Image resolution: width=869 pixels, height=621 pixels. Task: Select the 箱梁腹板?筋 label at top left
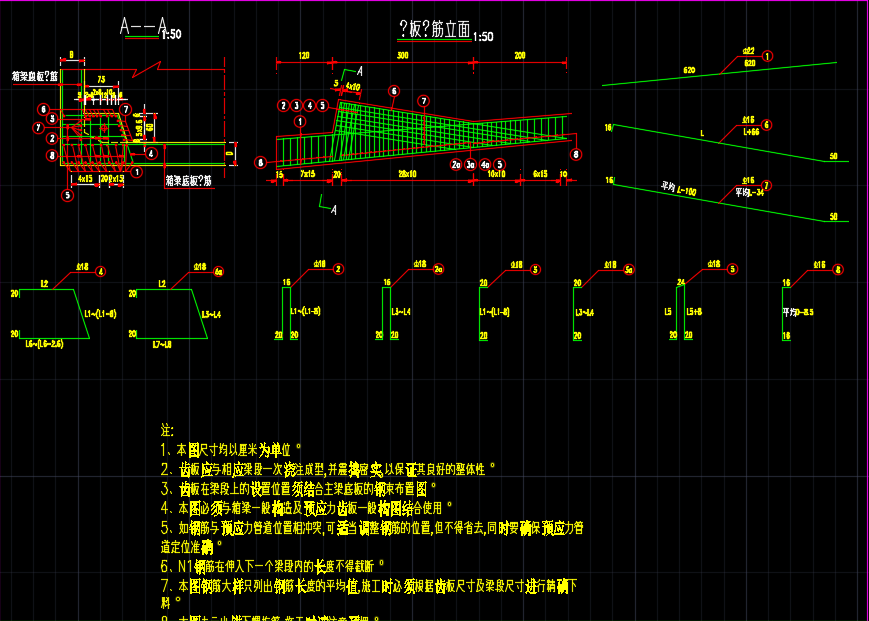(34, 75)
